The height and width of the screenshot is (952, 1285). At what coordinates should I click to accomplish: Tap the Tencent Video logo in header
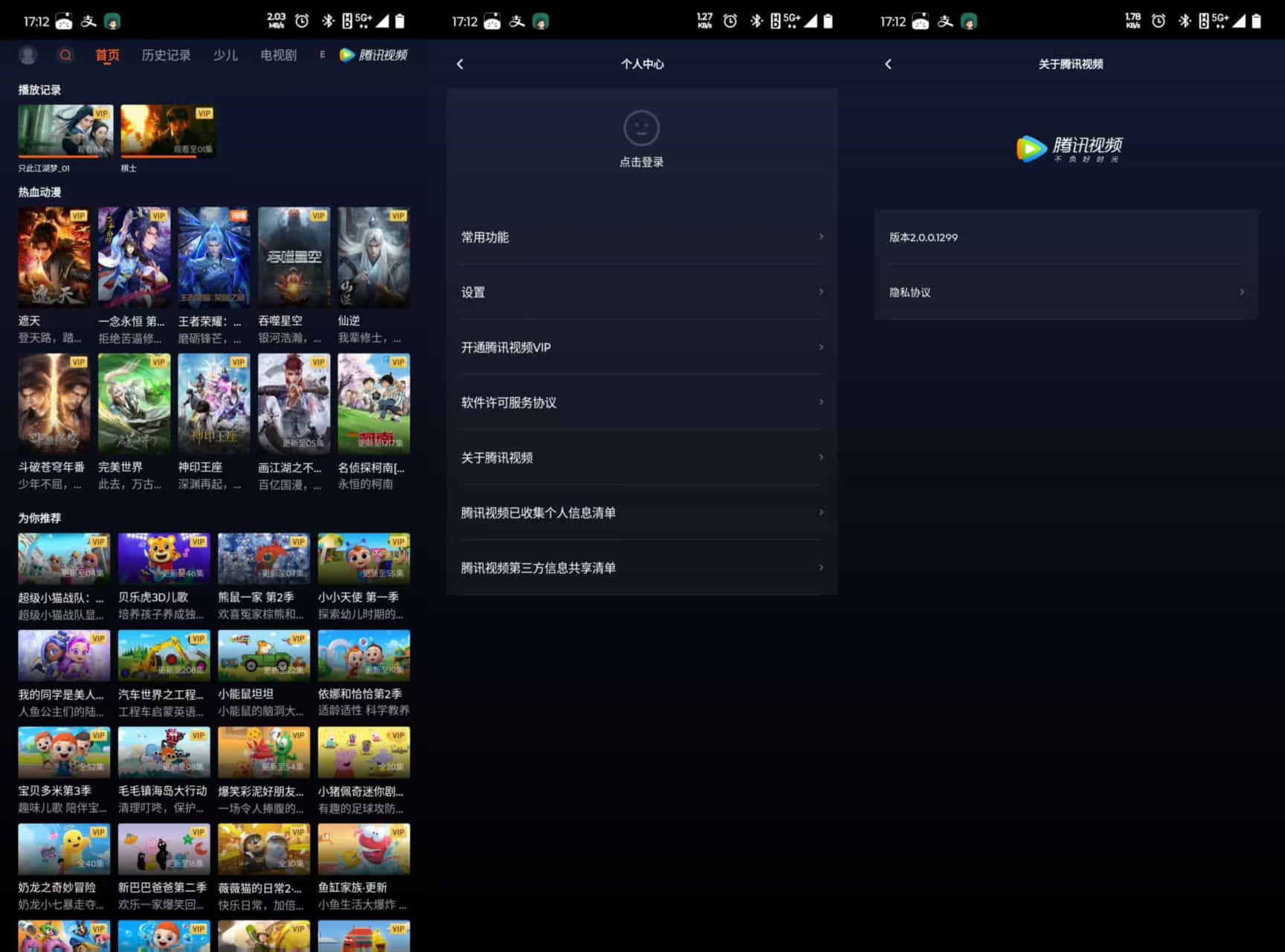373,55
